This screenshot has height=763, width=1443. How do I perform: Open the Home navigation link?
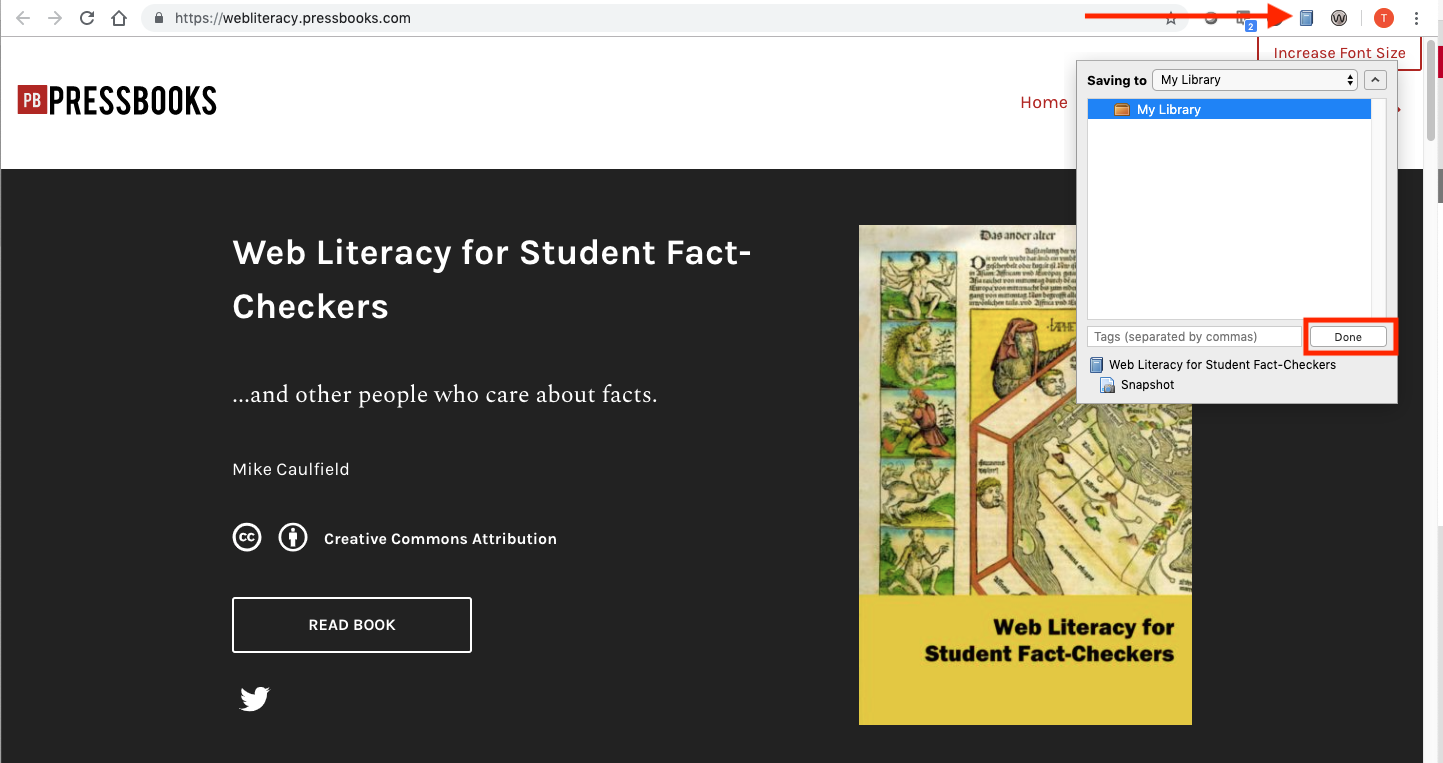click(x=1044, y=102)
